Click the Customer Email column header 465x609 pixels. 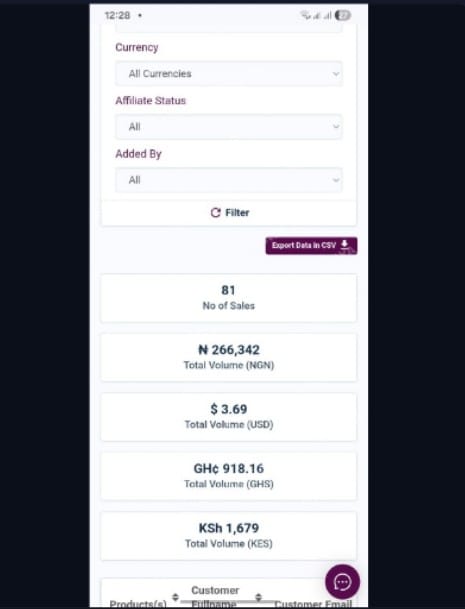tap(313, 604)
